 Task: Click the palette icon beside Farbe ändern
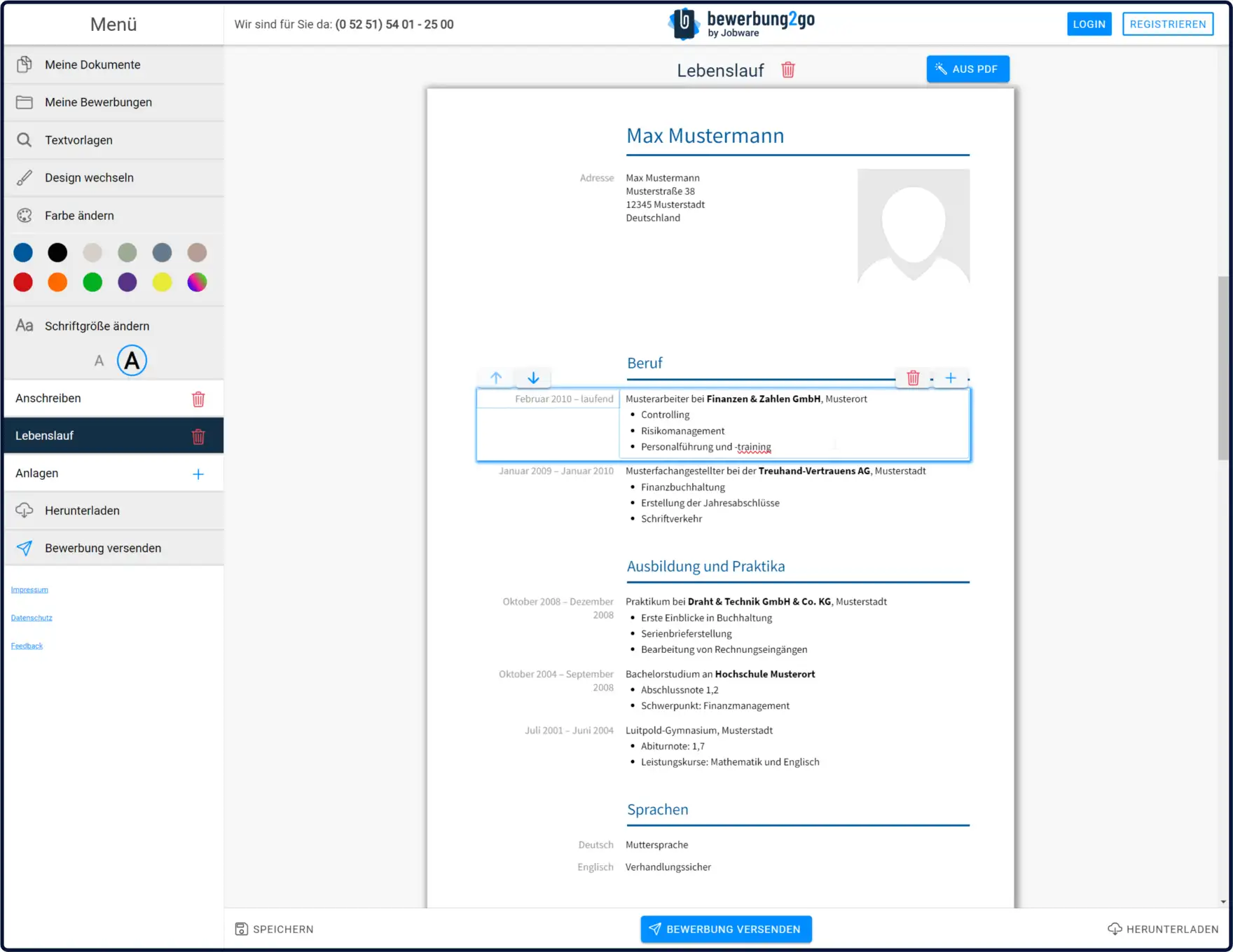tap(25, 216)
